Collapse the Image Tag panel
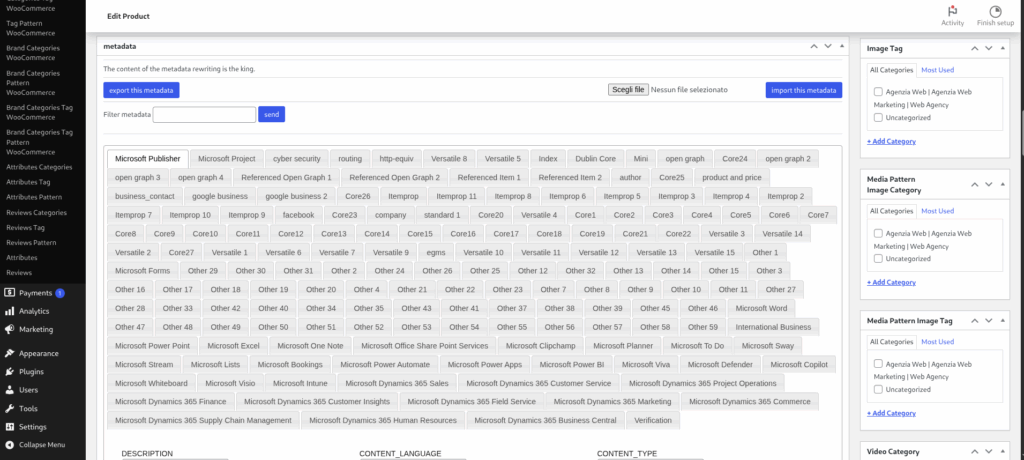 pos(1002,48)
